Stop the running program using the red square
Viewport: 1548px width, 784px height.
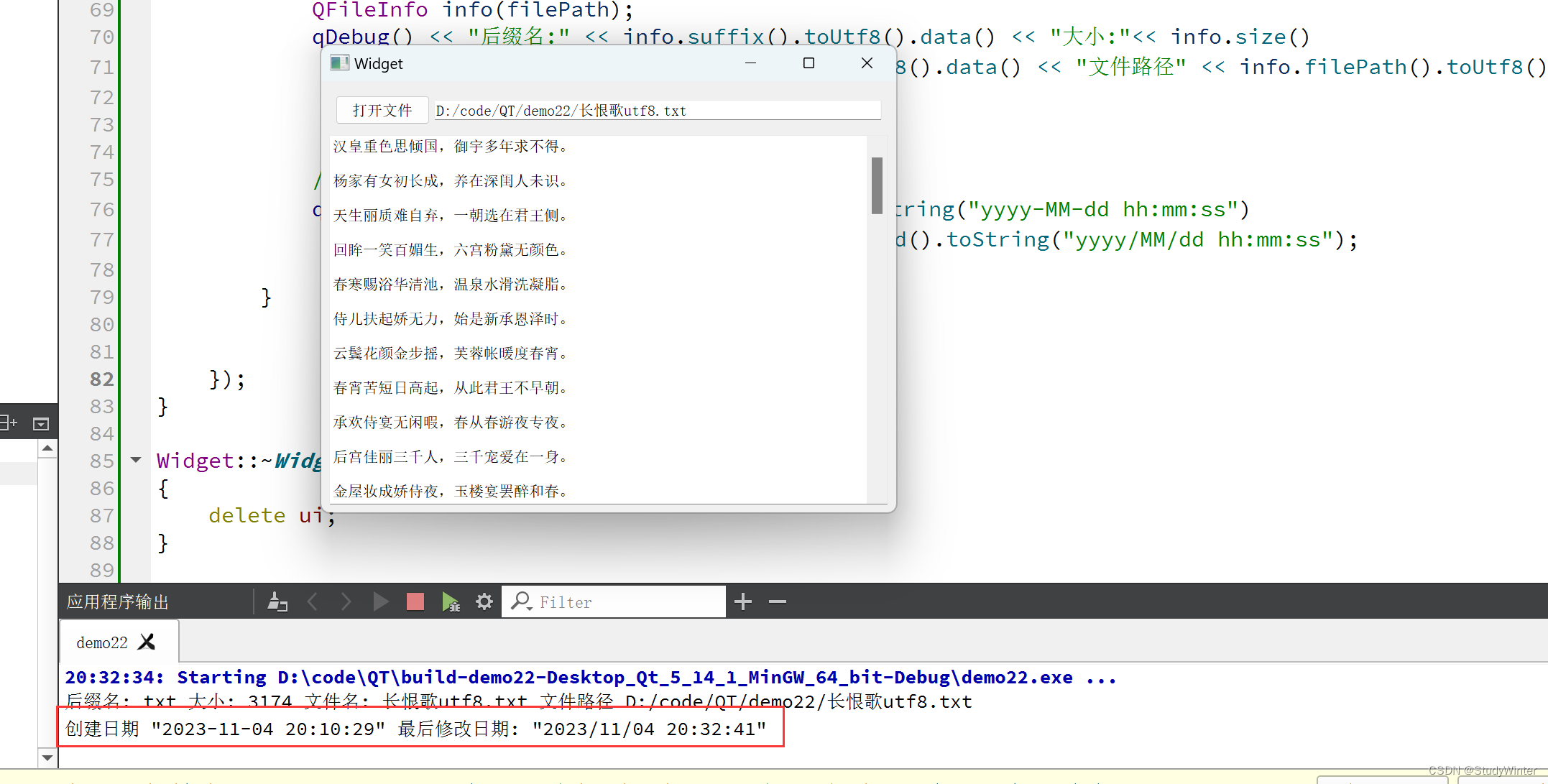tap(415, 601)
